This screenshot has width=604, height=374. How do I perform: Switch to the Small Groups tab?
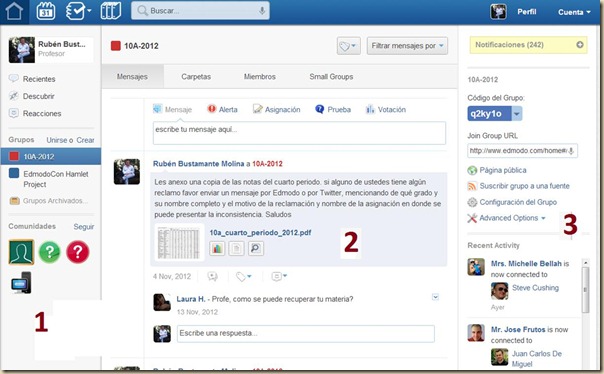click(x=331, y=77)
